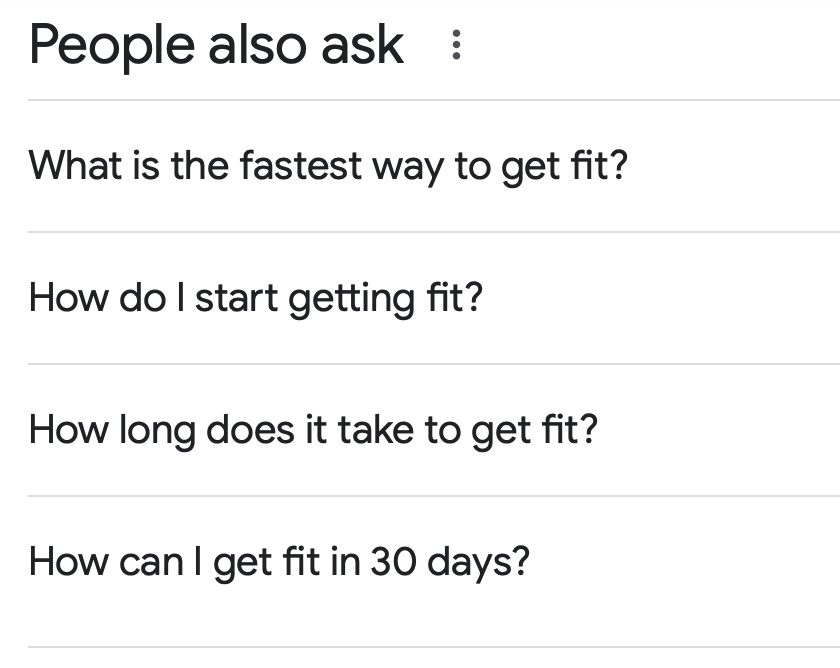
Task: Click the 'People also ask' heading
Action: [215, 45]
